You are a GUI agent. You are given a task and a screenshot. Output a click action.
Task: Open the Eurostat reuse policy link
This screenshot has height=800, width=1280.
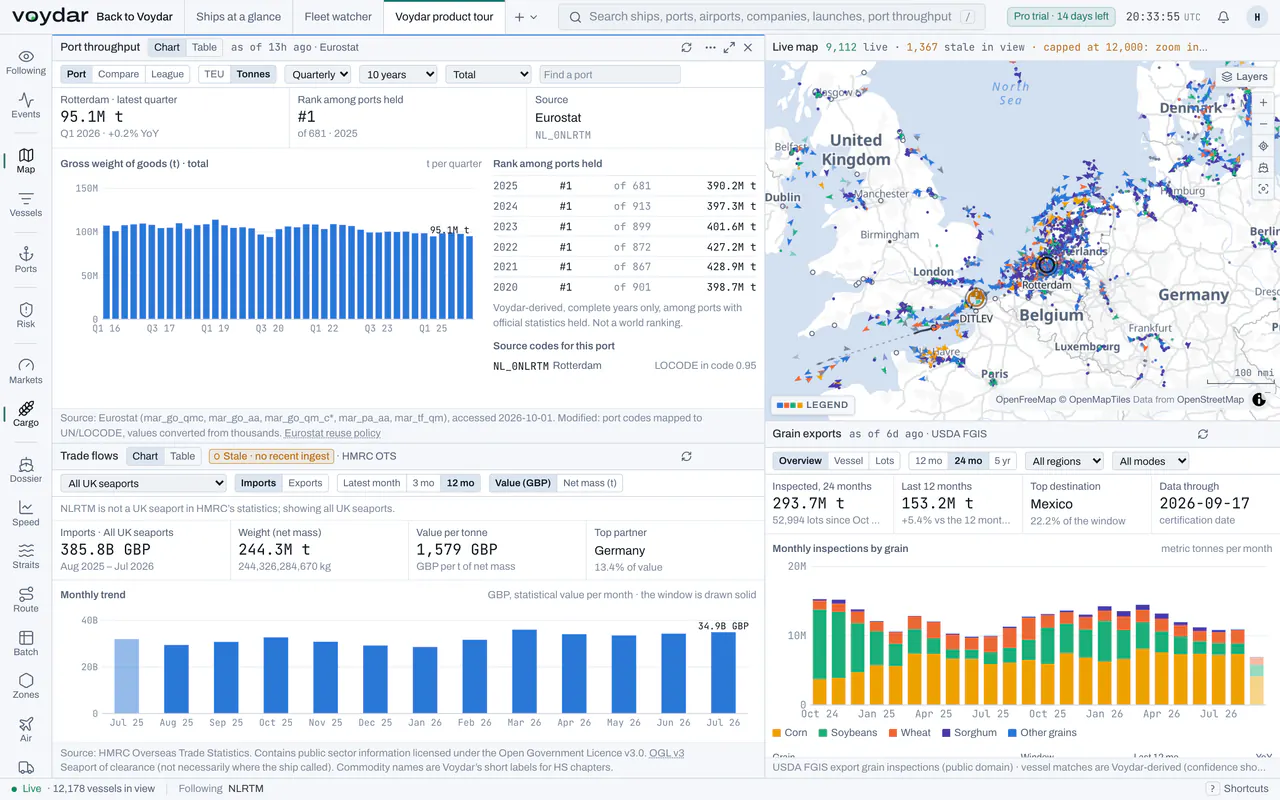click(332, 433)
